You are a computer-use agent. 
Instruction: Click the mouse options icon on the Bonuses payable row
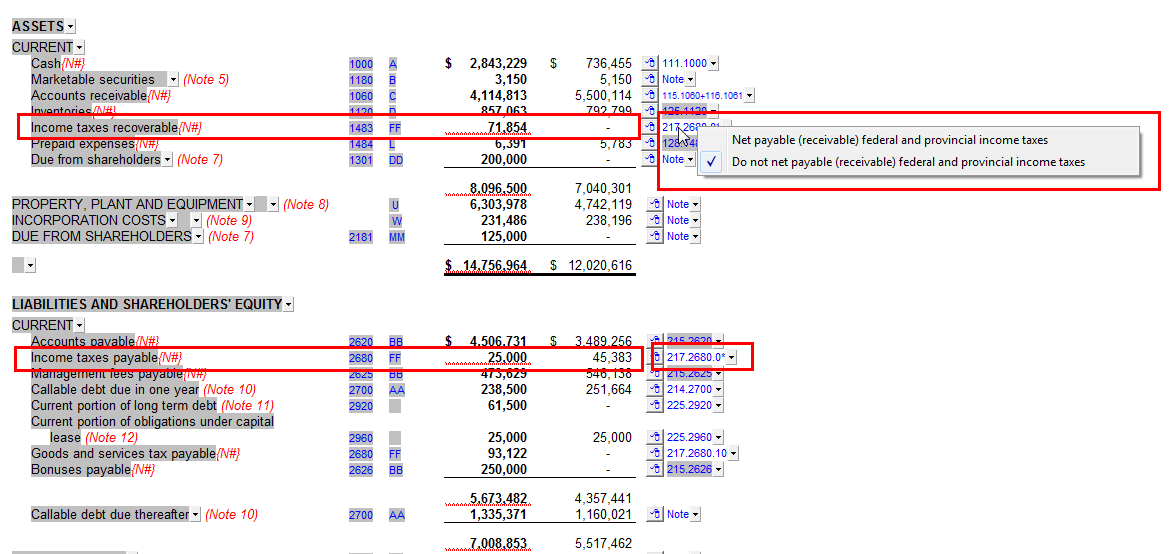click(655, 469)
